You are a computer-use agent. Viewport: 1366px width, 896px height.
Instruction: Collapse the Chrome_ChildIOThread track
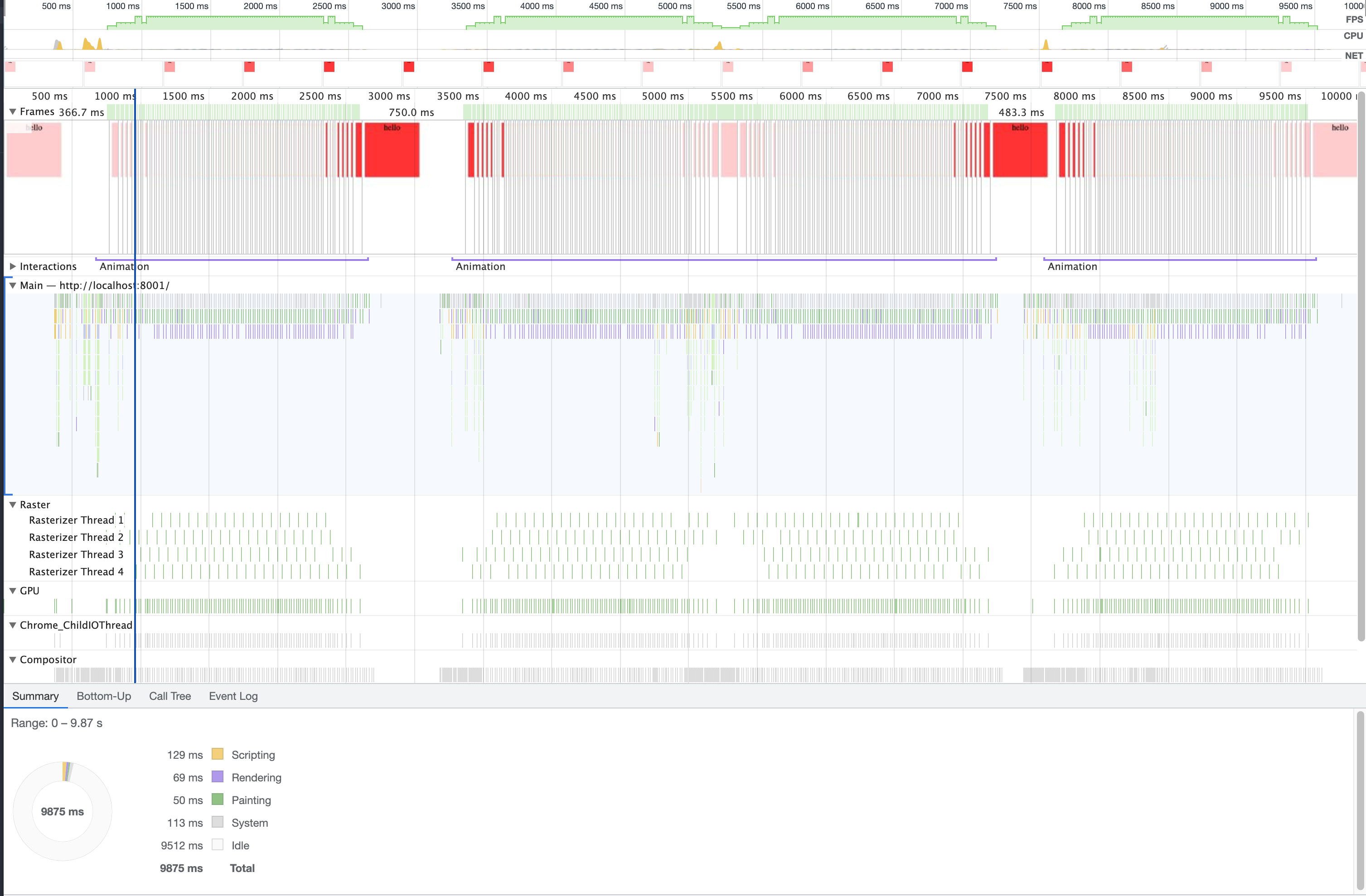pos(12,625)
